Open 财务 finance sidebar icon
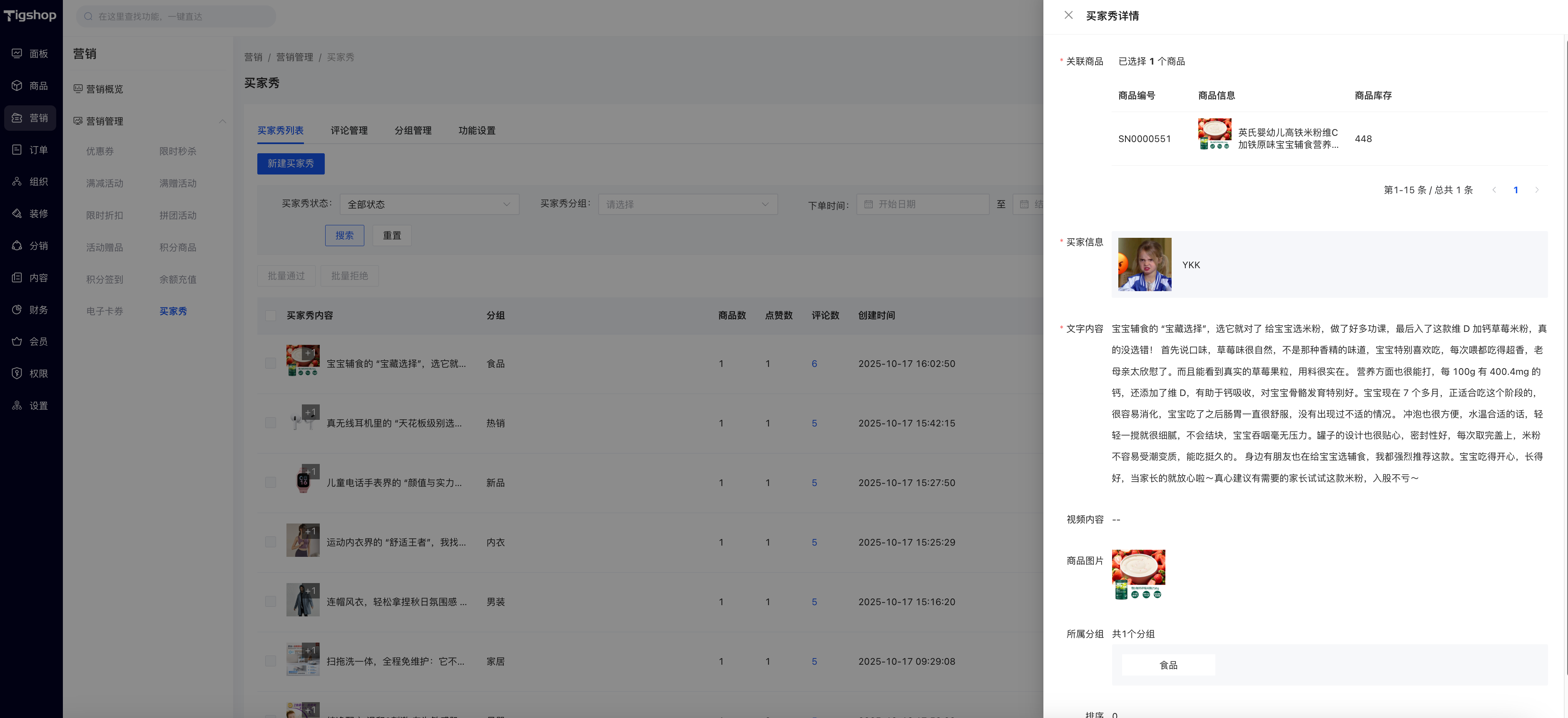The width and height of the screenshot is (1568, 718). click(17, 310)
